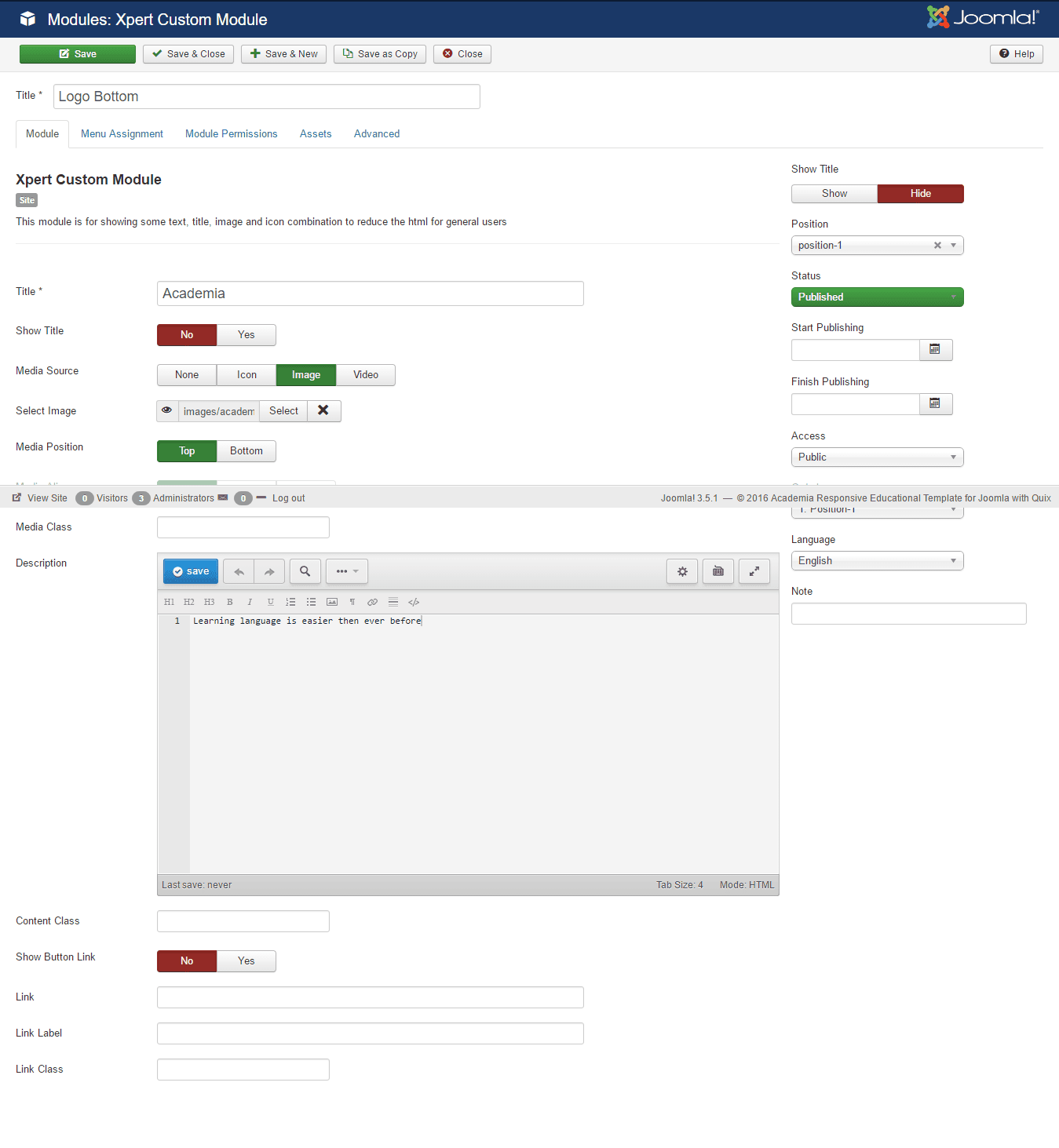Undo the last editor change
The width and height of the screenshot is (1059, 1148).
[x=239, y=571]
